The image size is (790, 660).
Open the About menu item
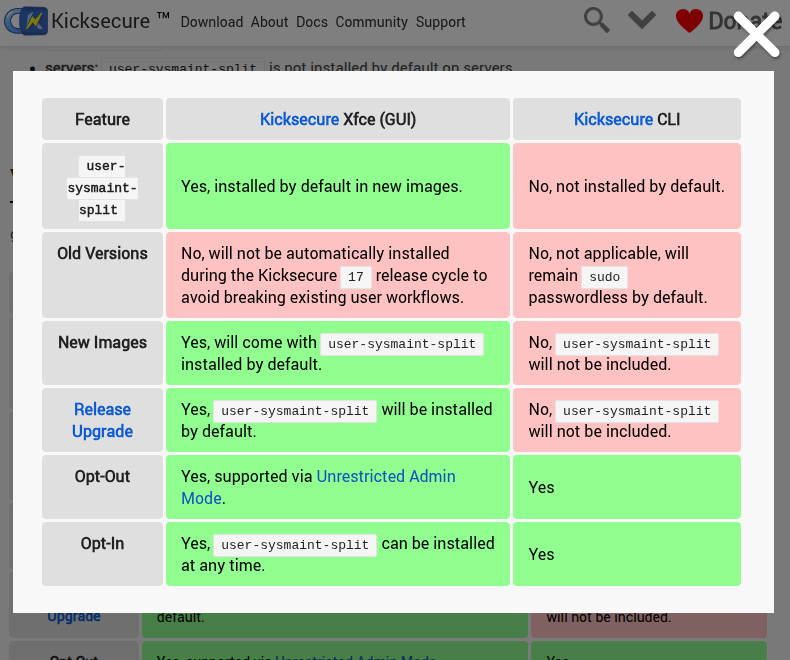coord(269,22)
